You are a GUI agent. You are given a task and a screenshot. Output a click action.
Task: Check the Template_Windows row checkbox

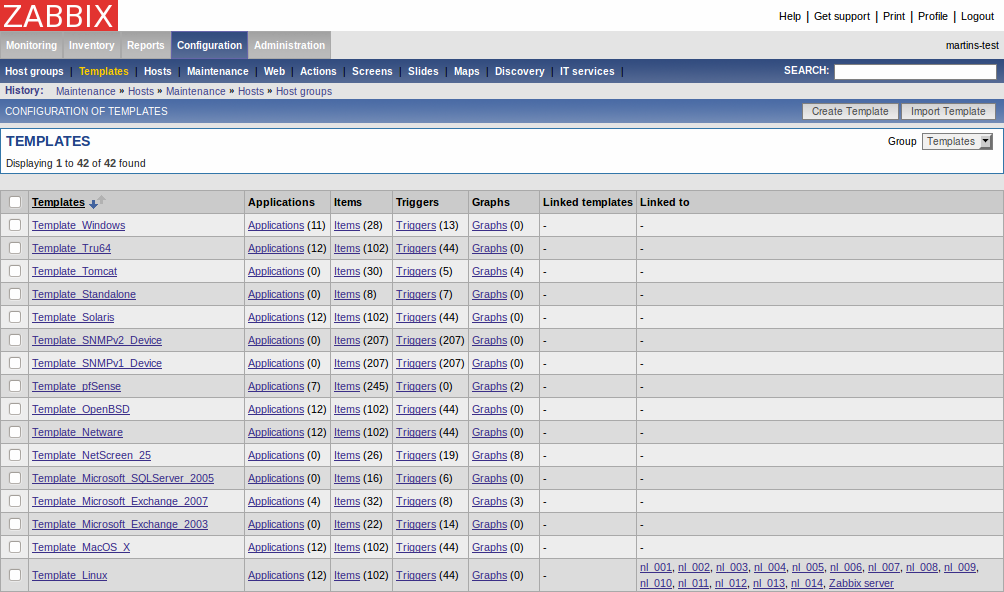click(15, 225)
